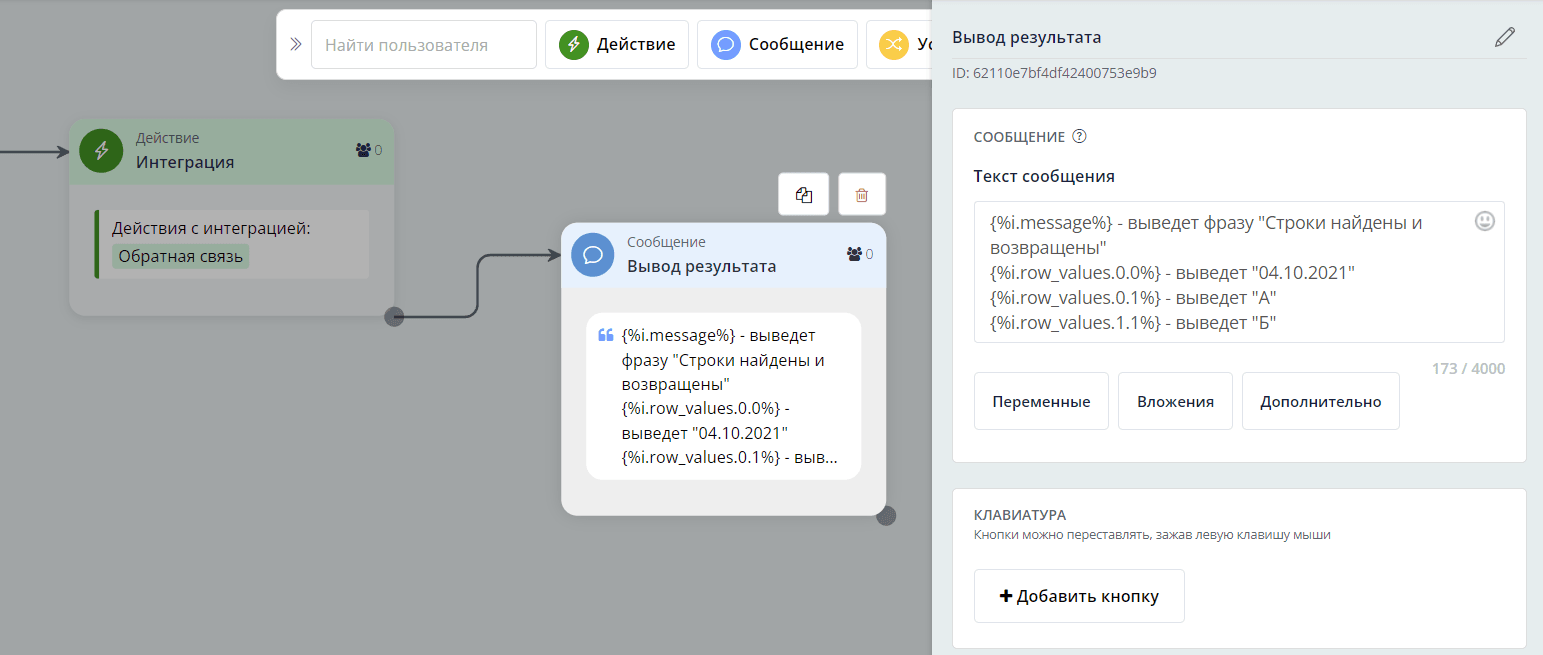Click the help question mark next to Сообщение
1543x655 pixels.
pos(1079,137)
